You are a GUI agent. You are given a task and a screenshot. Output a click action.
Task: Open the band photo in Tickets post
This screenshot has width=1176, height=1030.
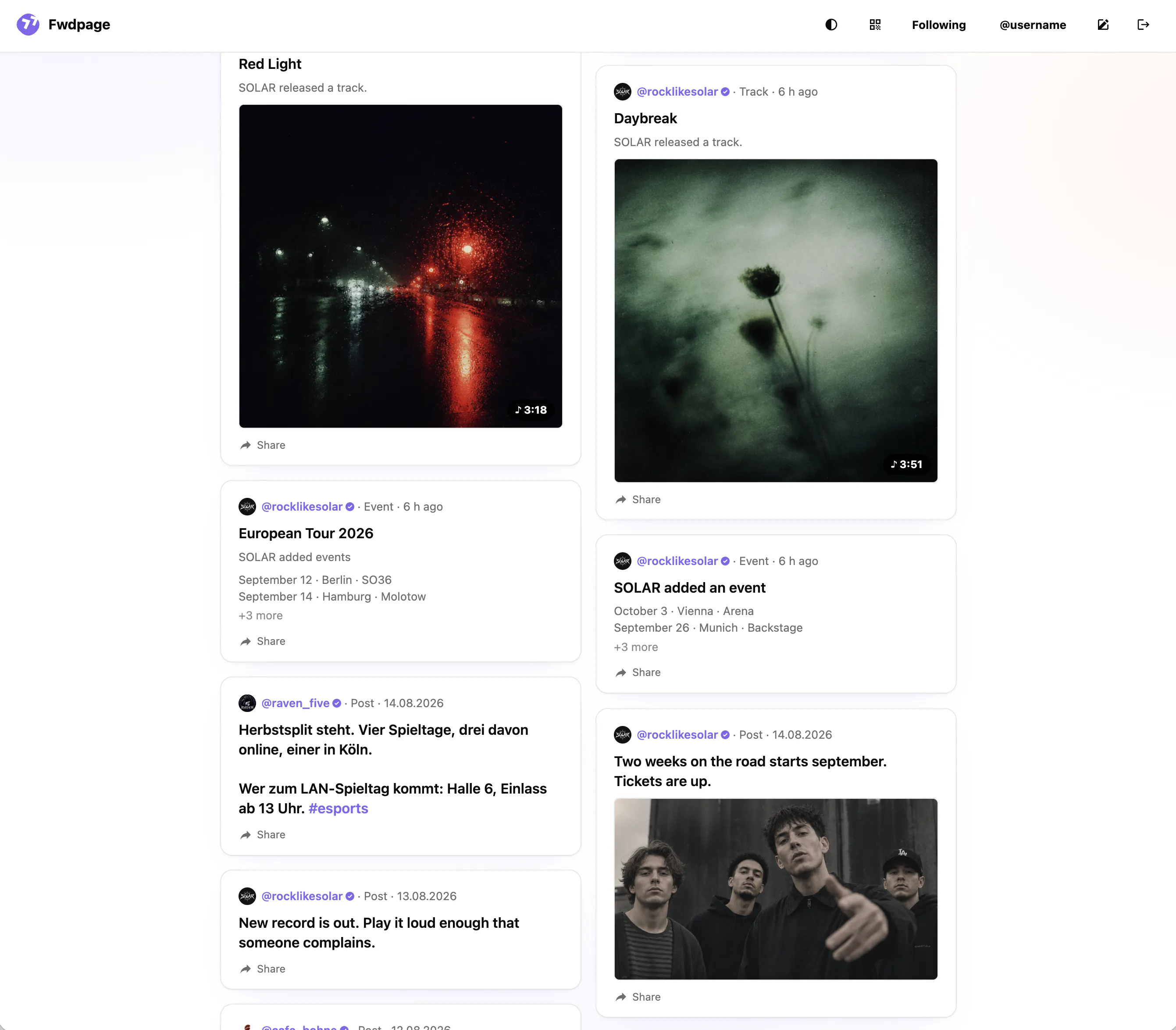coord(776,889)
